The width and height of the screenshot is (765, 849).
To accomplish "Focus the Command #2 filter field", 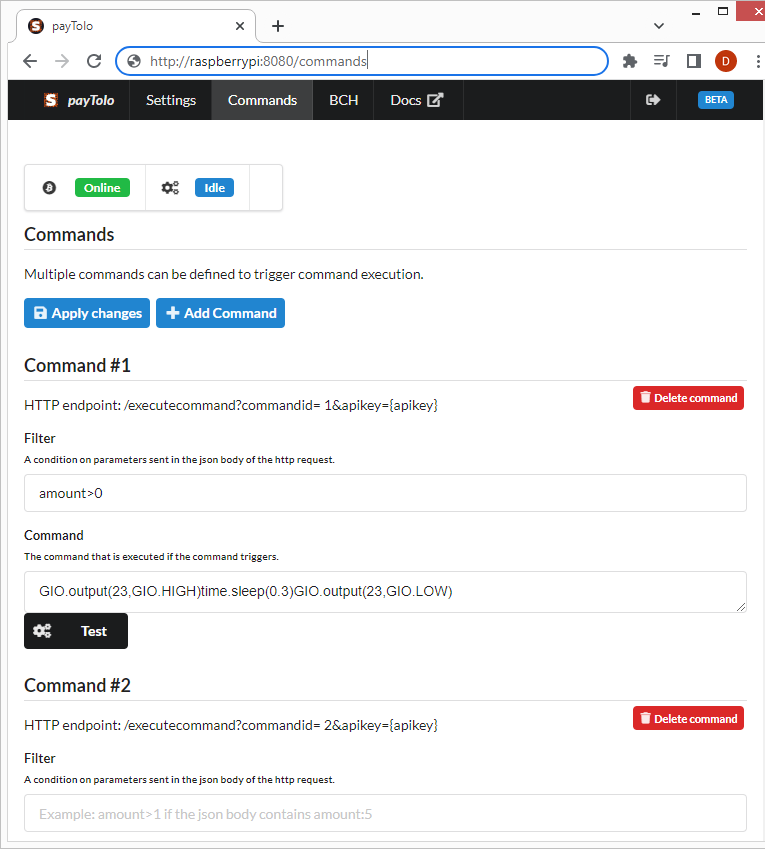I will pos(385,813).
